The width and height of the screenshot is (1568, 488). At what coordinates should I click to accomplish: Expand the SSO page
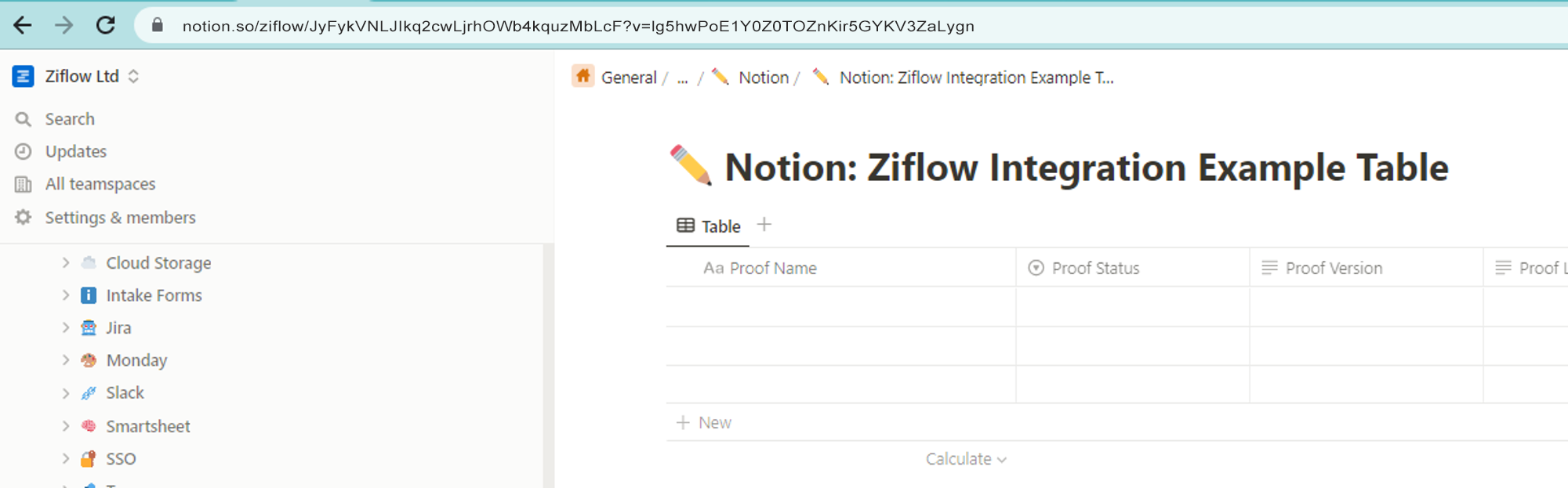tap(66, 459)
